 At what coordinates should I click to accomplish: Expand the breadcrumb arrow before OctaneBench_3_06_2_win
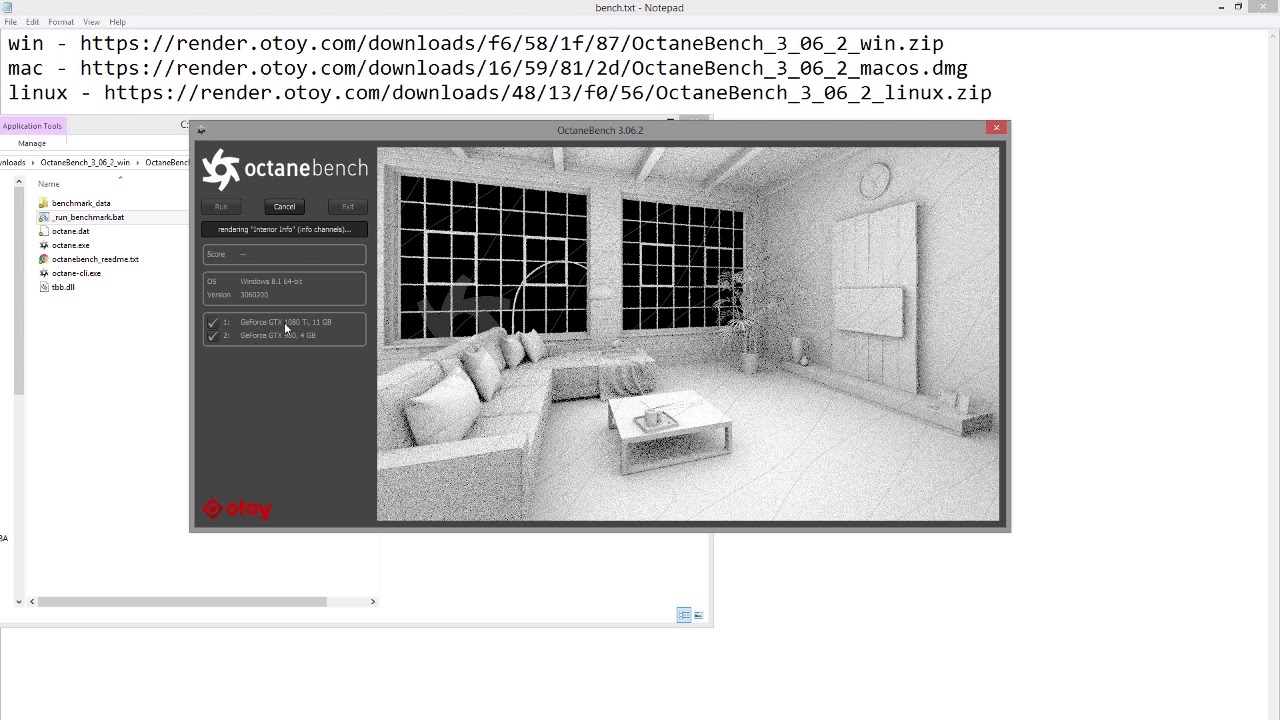[34, 162]
